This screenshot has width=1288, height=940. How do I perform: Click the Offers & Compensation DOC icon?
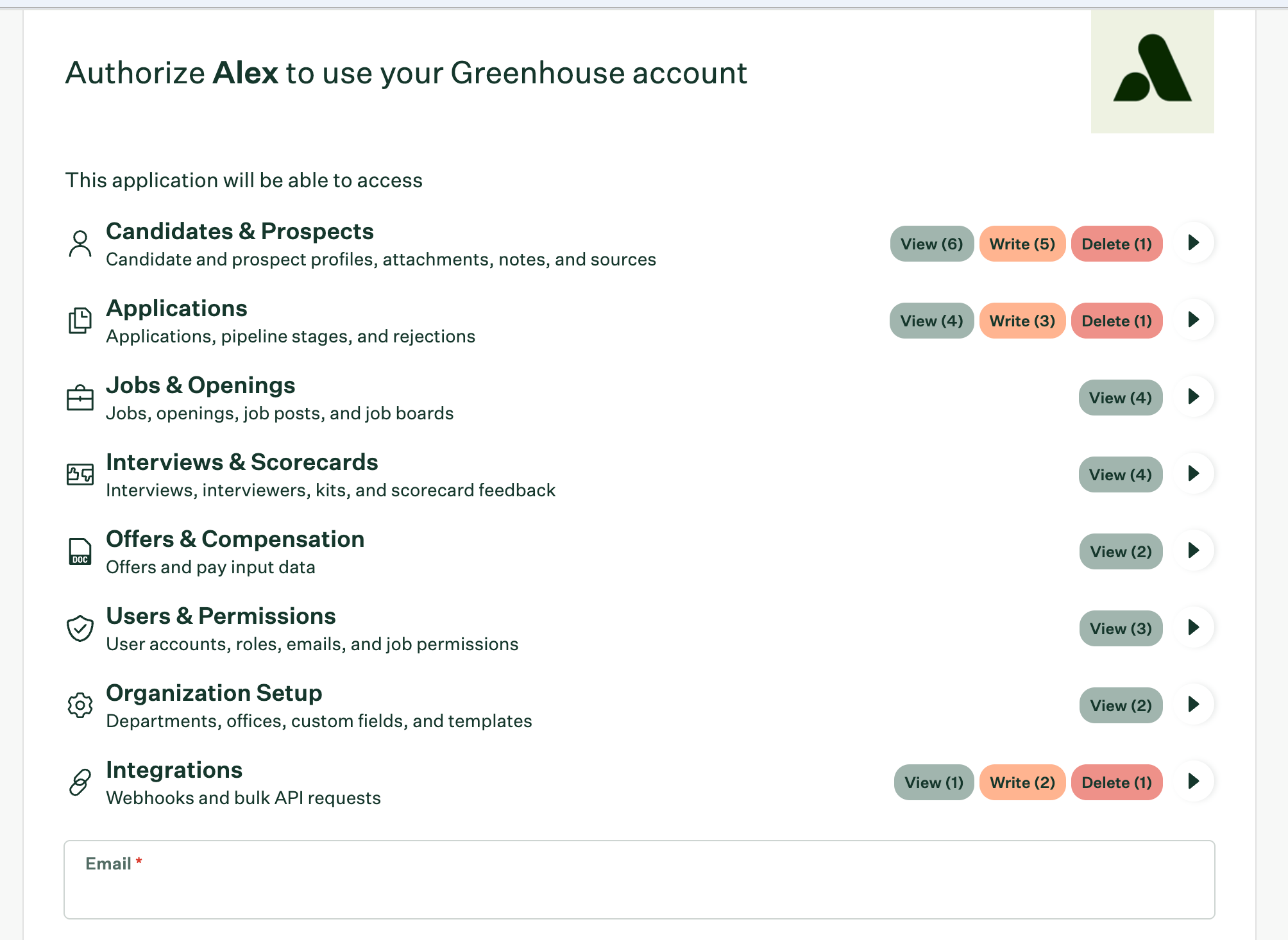[x=80, y=551]
